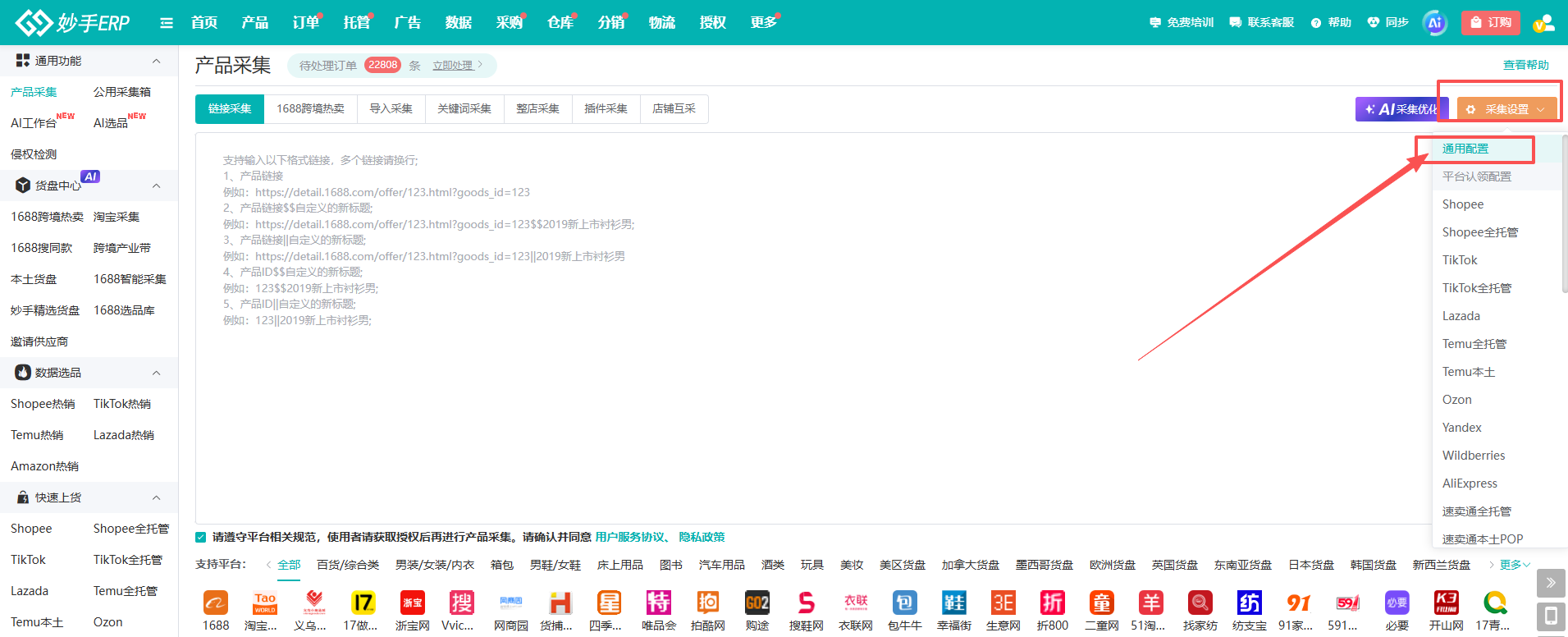Open the user avatar icon
The height and width of the screenshot is (637, 1568).
pos(1543,23)
